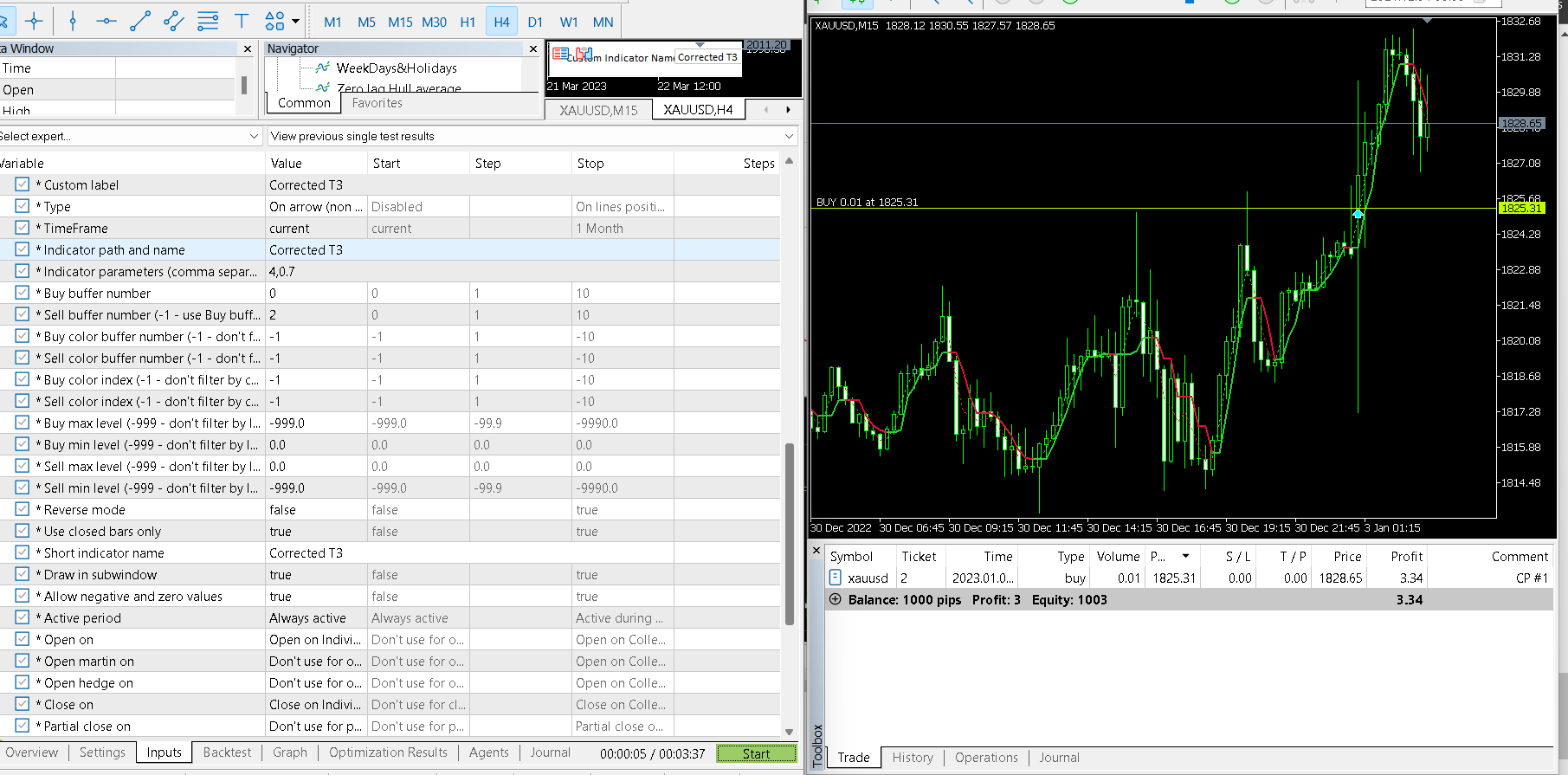Toggle the Reverse mode checkbox
Image resolution: width=1568 pixels, height=775 pixels.
(x=23, y=509)
